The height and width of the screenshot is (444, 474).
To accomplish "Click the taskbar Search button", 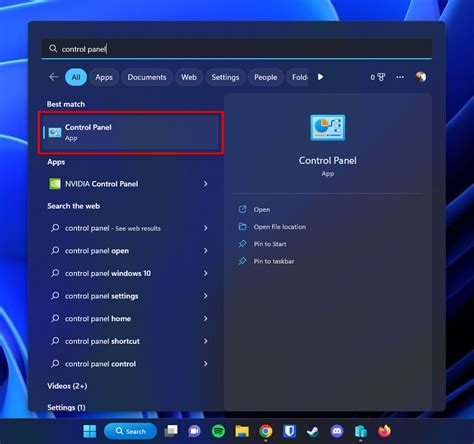I will 130,431.
